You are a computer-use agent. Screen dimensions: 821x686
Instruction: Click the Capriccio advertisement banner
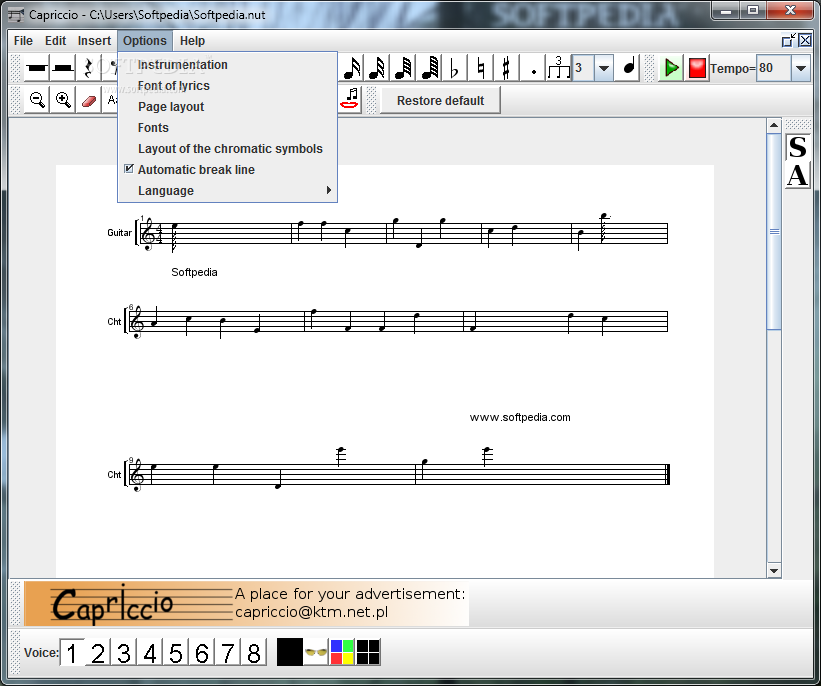(247, 603)
